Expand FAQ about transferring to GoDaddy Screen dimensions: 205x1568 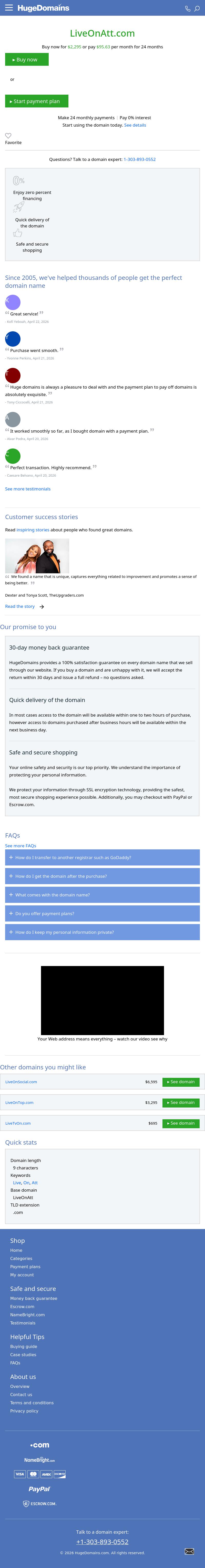[x=102, y=857]
